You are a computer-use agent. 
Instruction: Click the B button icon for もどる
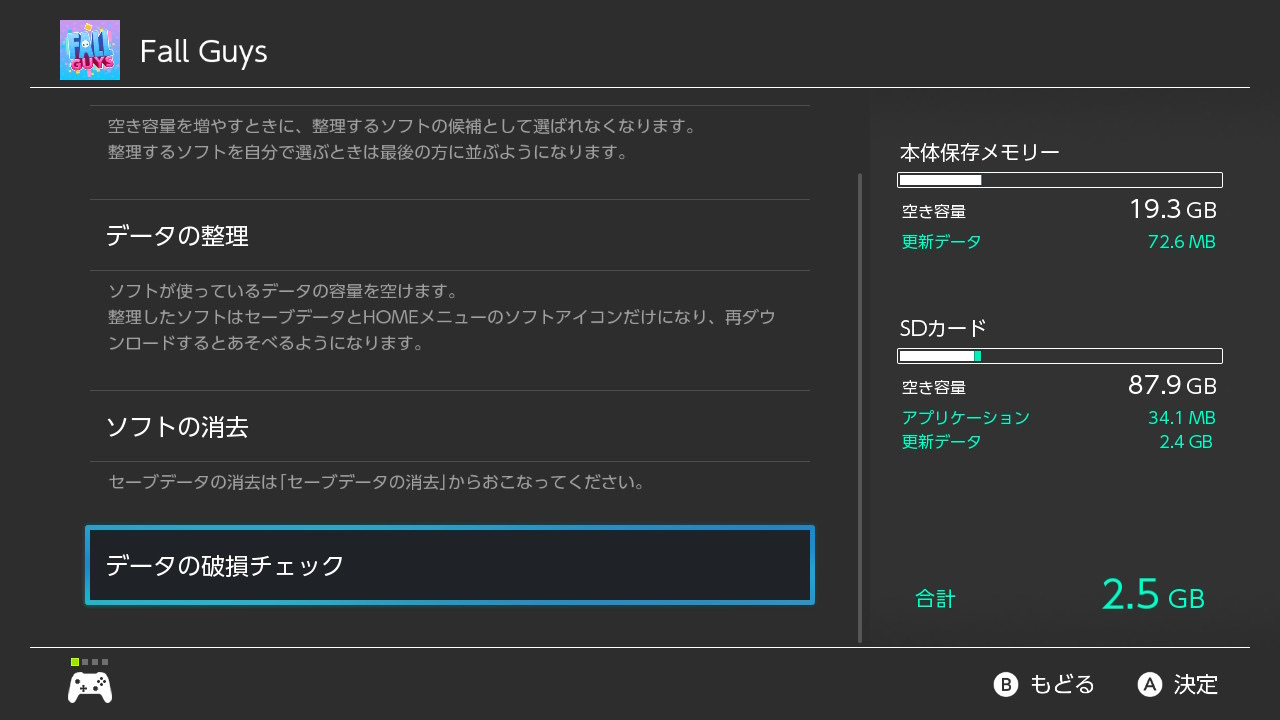(1005, 684)
